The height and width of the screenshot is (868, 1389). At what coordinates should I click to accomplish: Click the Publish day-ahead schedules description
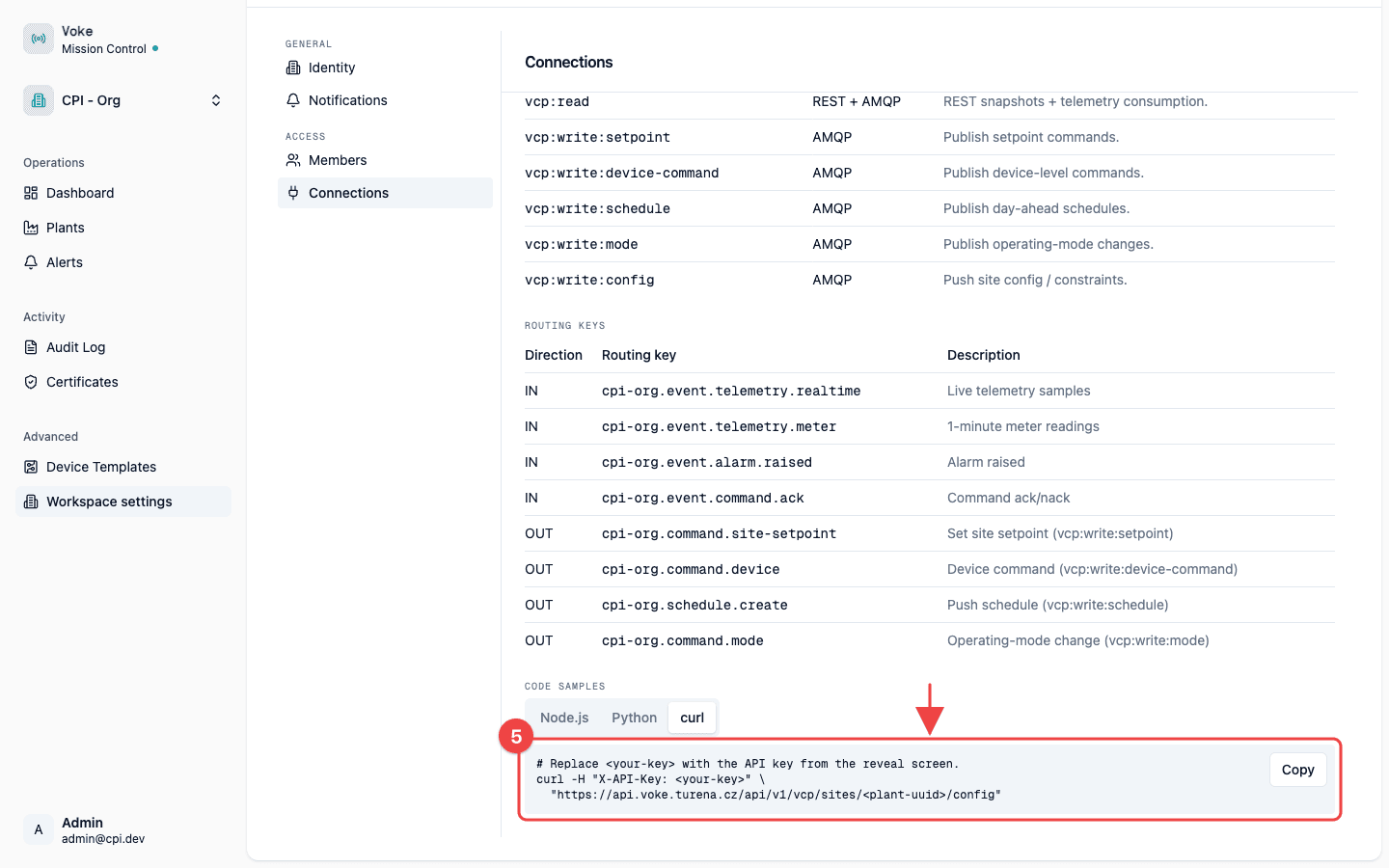click(1036, 208)
